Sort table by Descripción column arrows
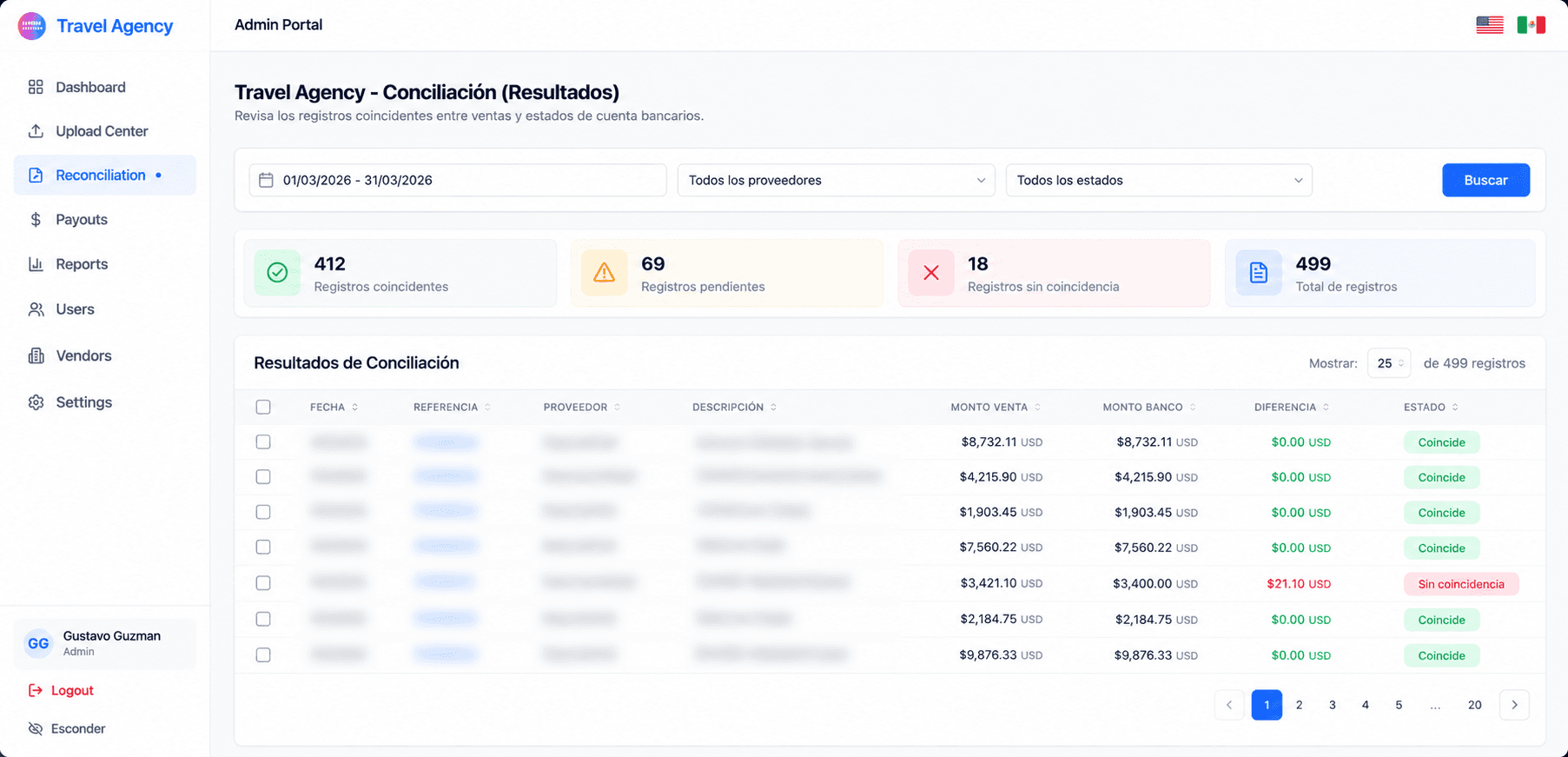 (x=773, y=407)
